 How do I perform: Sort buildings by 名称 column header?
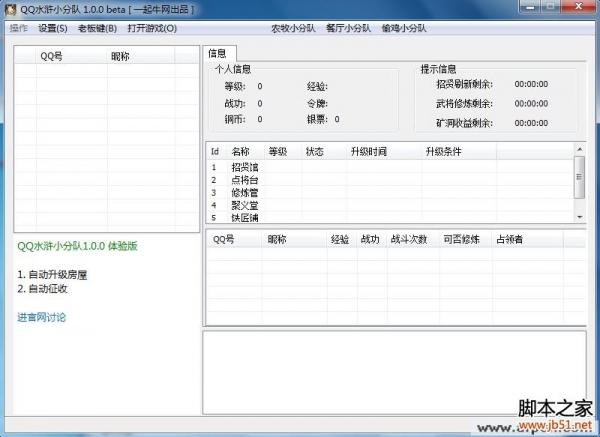246,152
